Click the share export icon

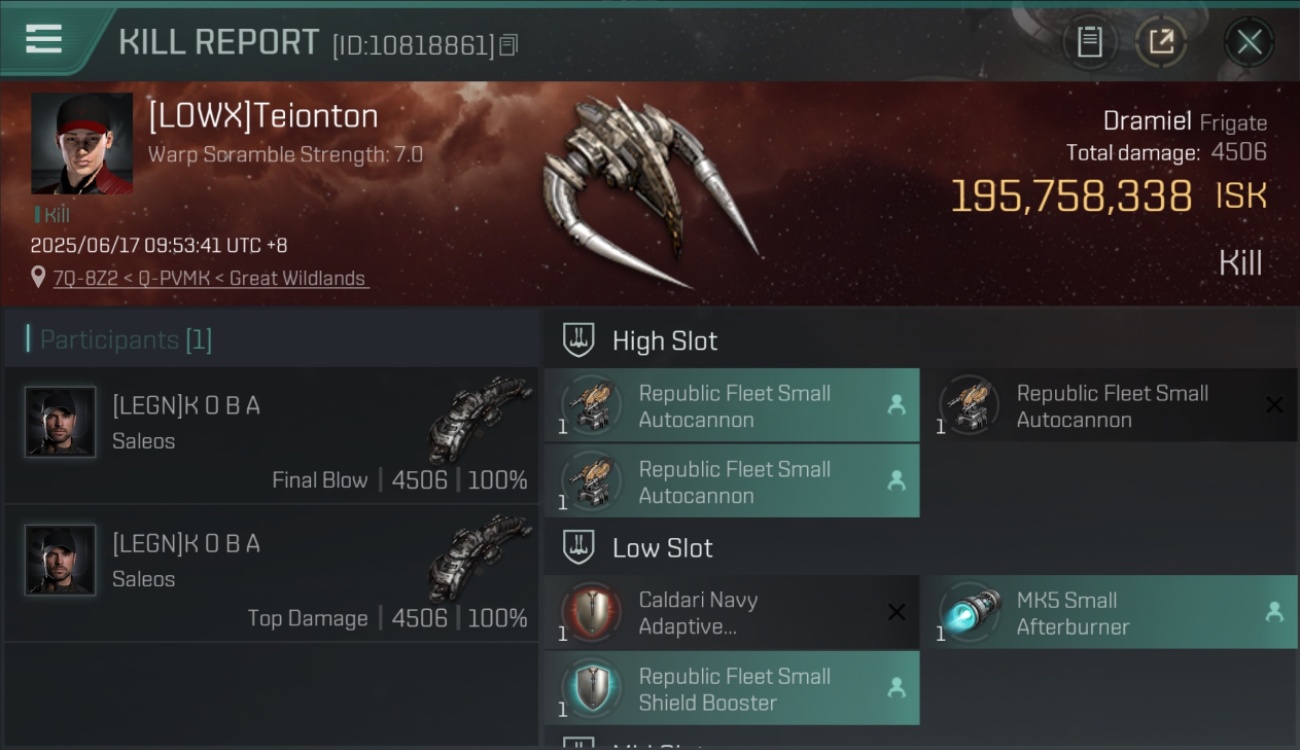click(1161, 42)
